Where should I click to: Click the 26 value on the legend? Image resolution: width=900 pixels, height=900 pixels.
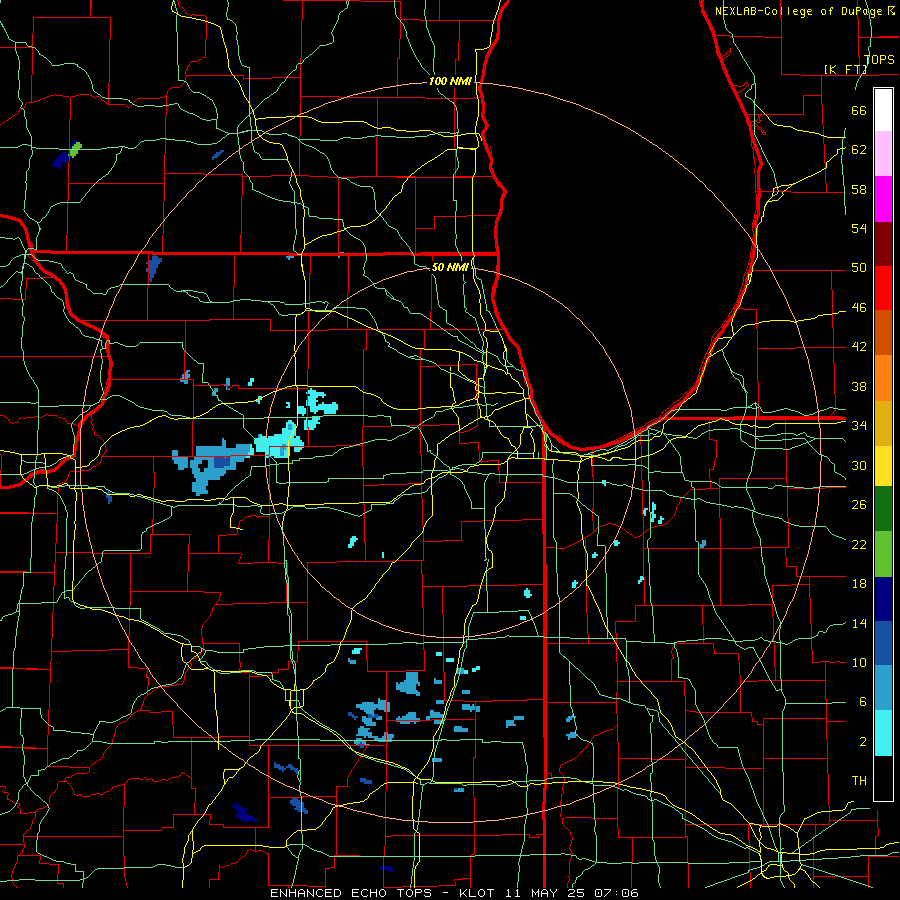coord(859,505)
